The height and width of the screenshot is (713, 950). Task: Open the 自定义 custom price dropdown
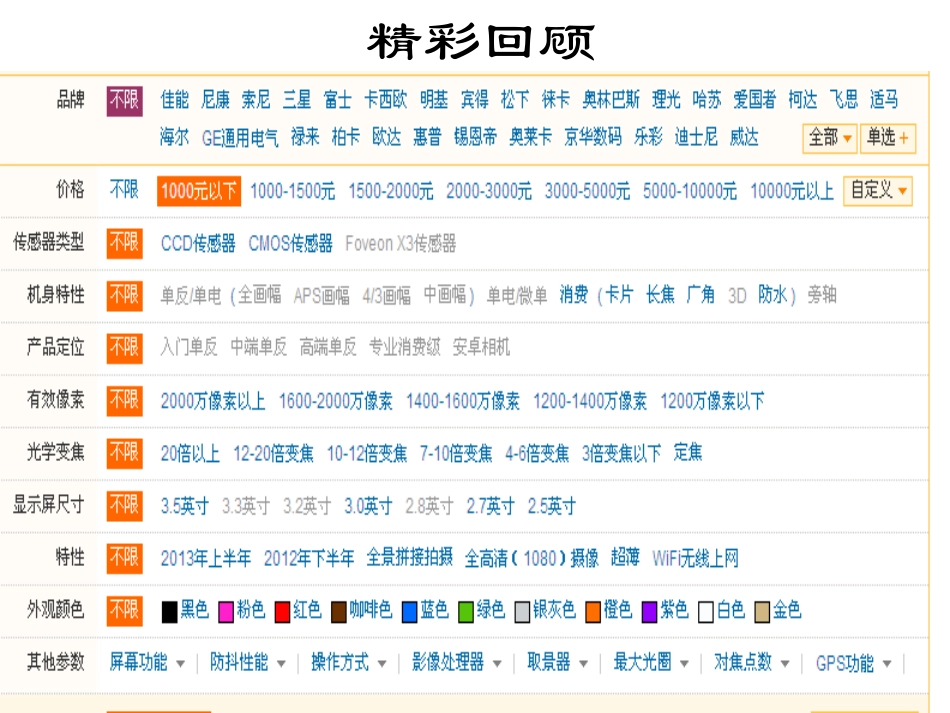point(877,191)
